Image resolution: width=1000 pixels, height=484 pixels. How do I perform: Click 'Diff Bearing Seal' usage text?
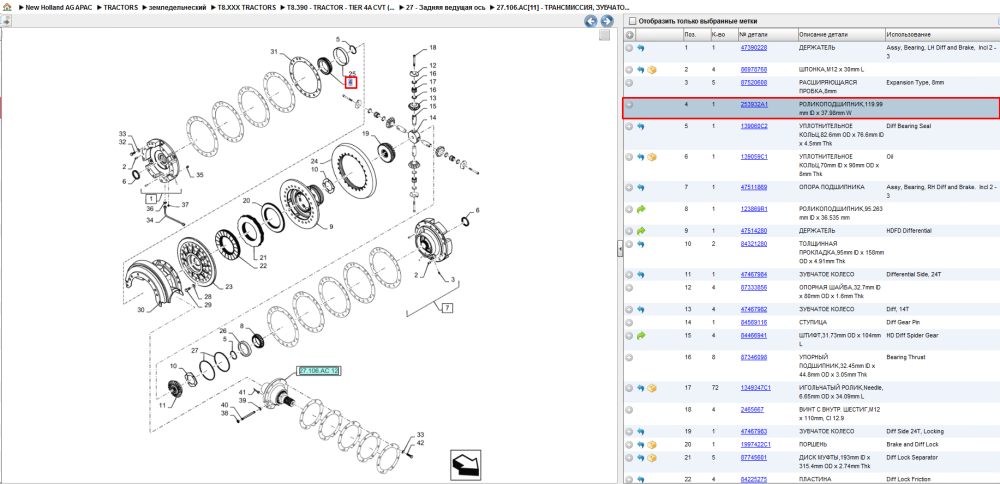click(x=909, y=126)
